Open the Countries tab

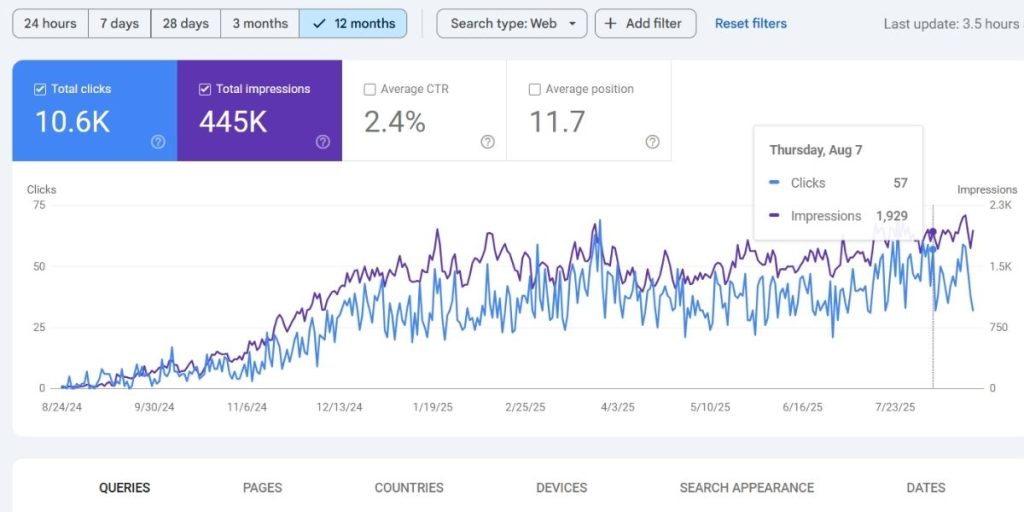409,487
